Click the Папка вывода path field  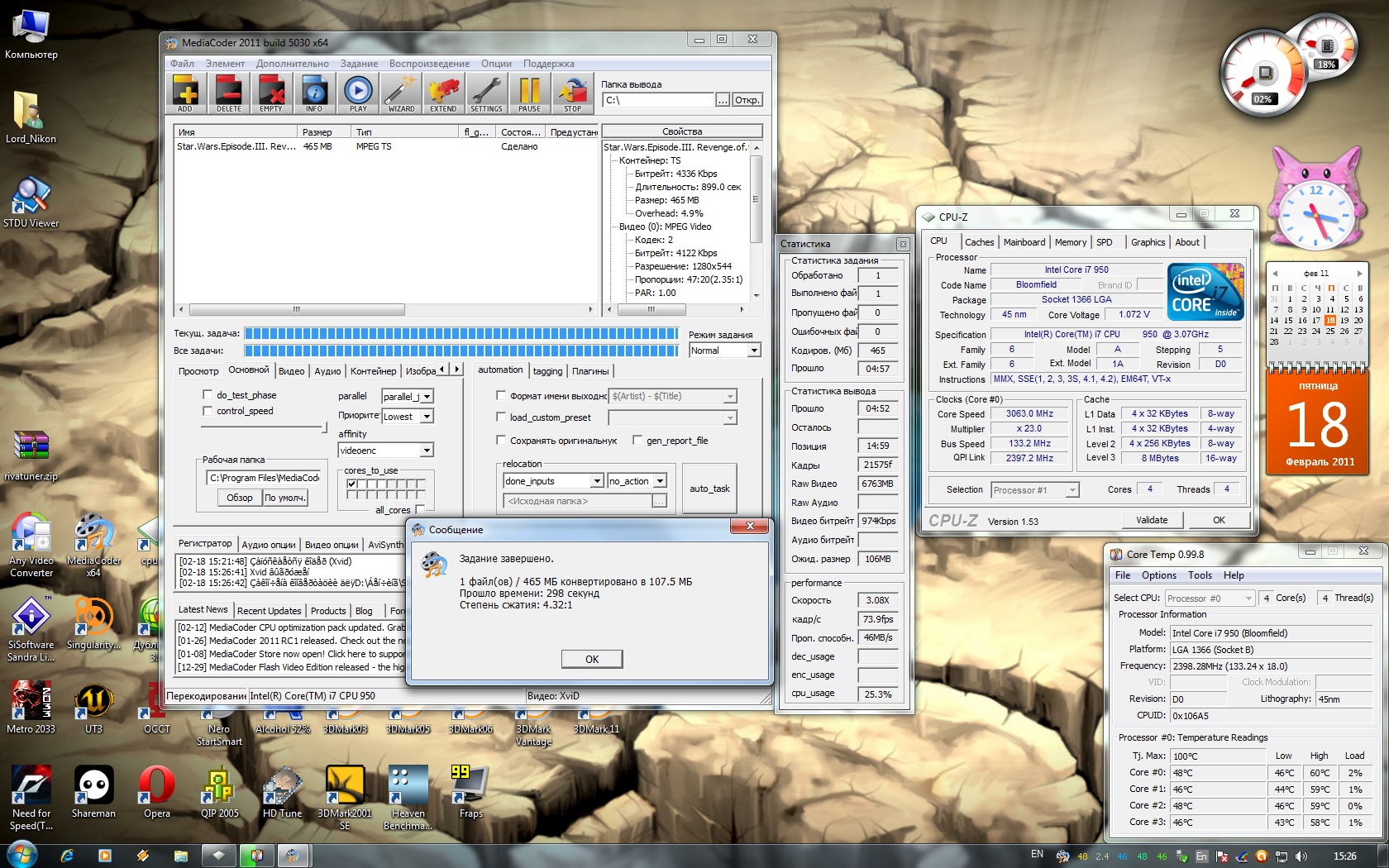[658, 100]
